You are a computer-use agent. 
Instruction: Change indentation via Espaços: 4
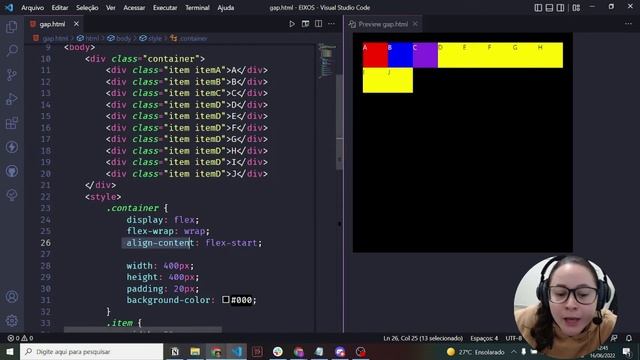click(x=484, y=338)
